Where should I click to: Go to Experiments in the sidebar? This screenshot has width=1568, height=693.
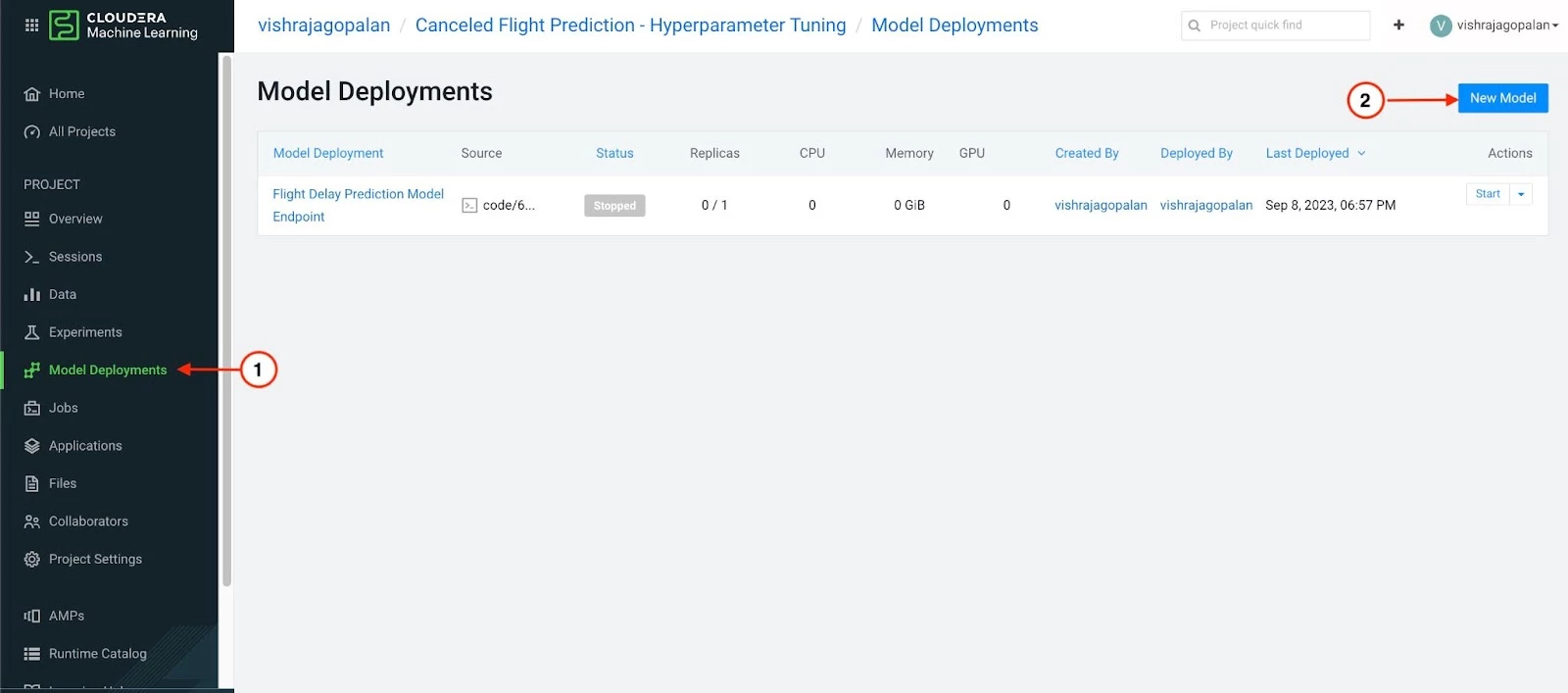(x=85, y=332)
